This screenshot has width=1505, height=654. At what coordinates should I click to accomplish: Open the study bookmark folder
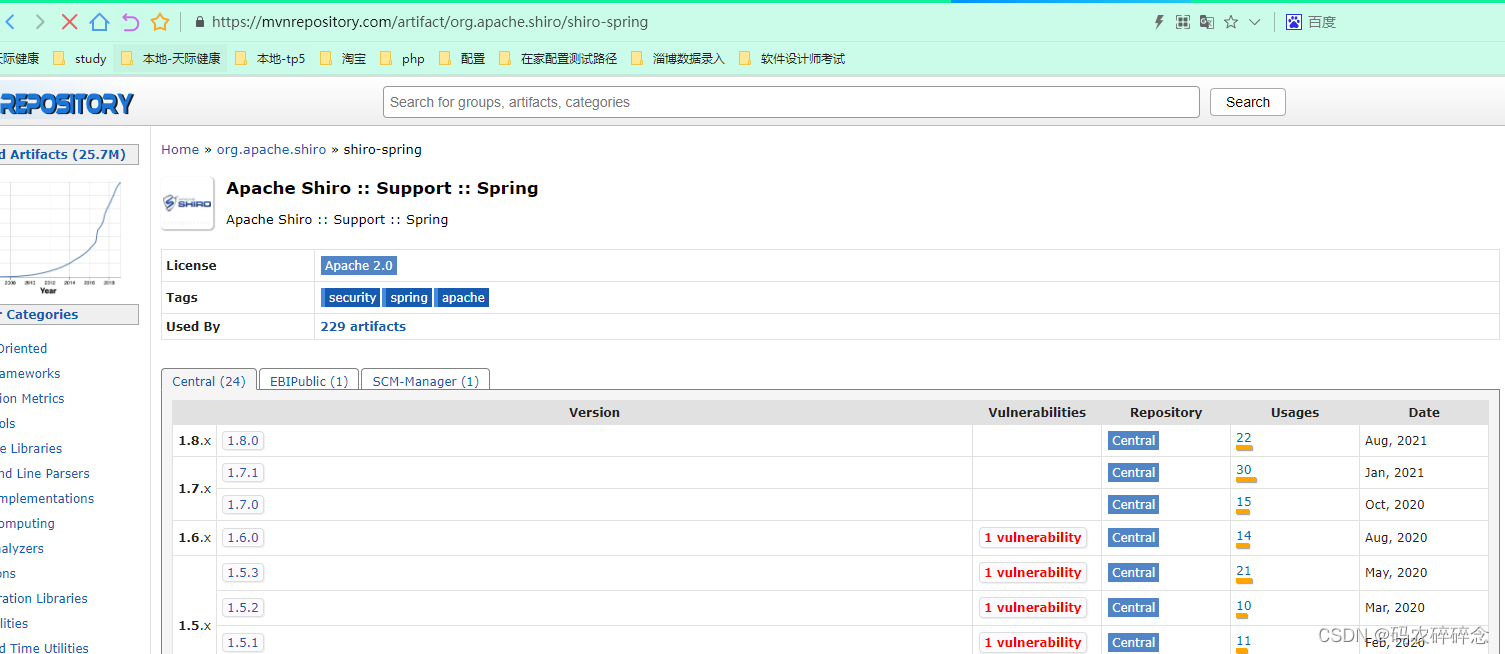[x=80, y=59]
